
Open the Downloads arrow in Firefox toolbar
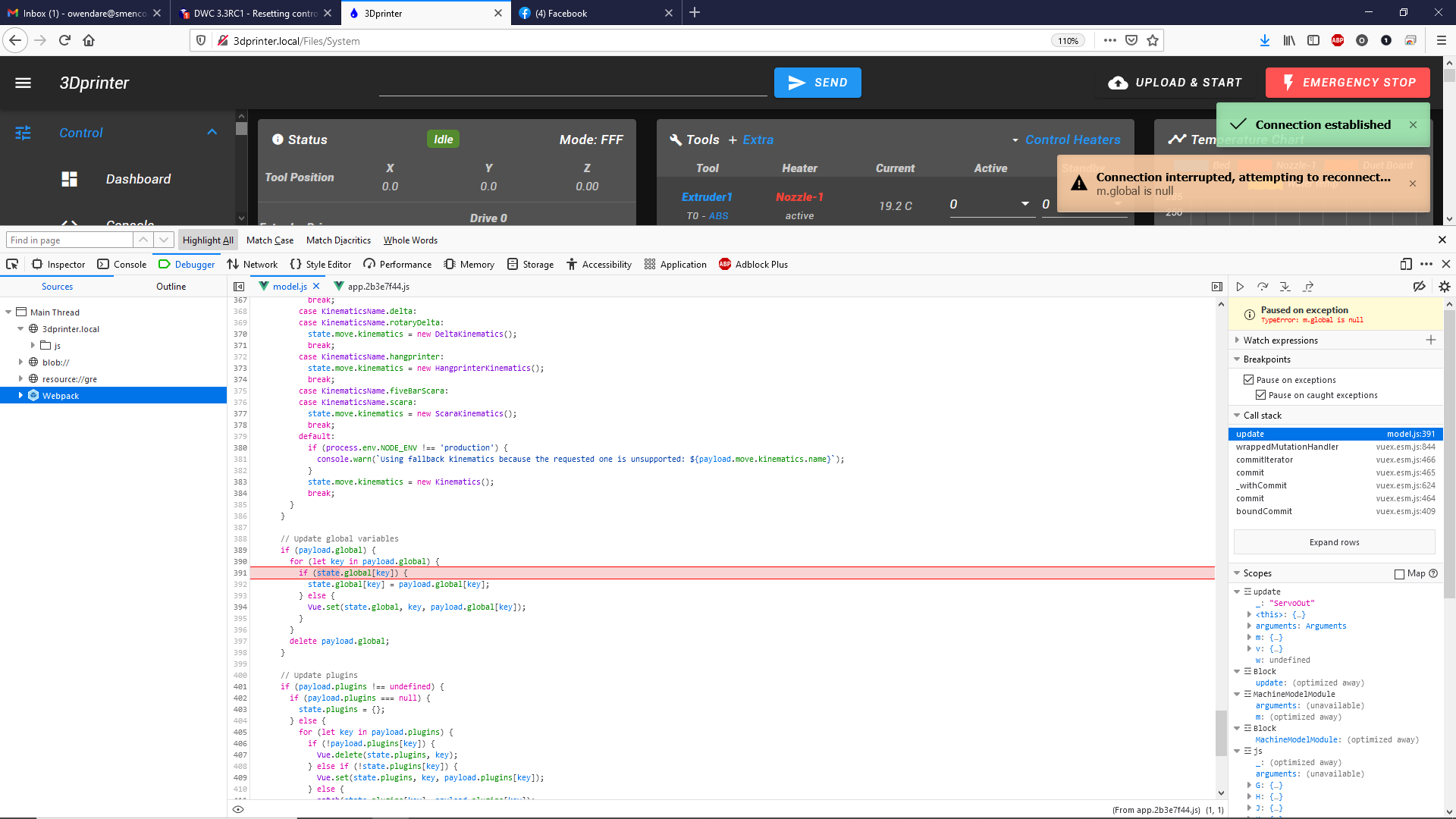[1264, 41]
